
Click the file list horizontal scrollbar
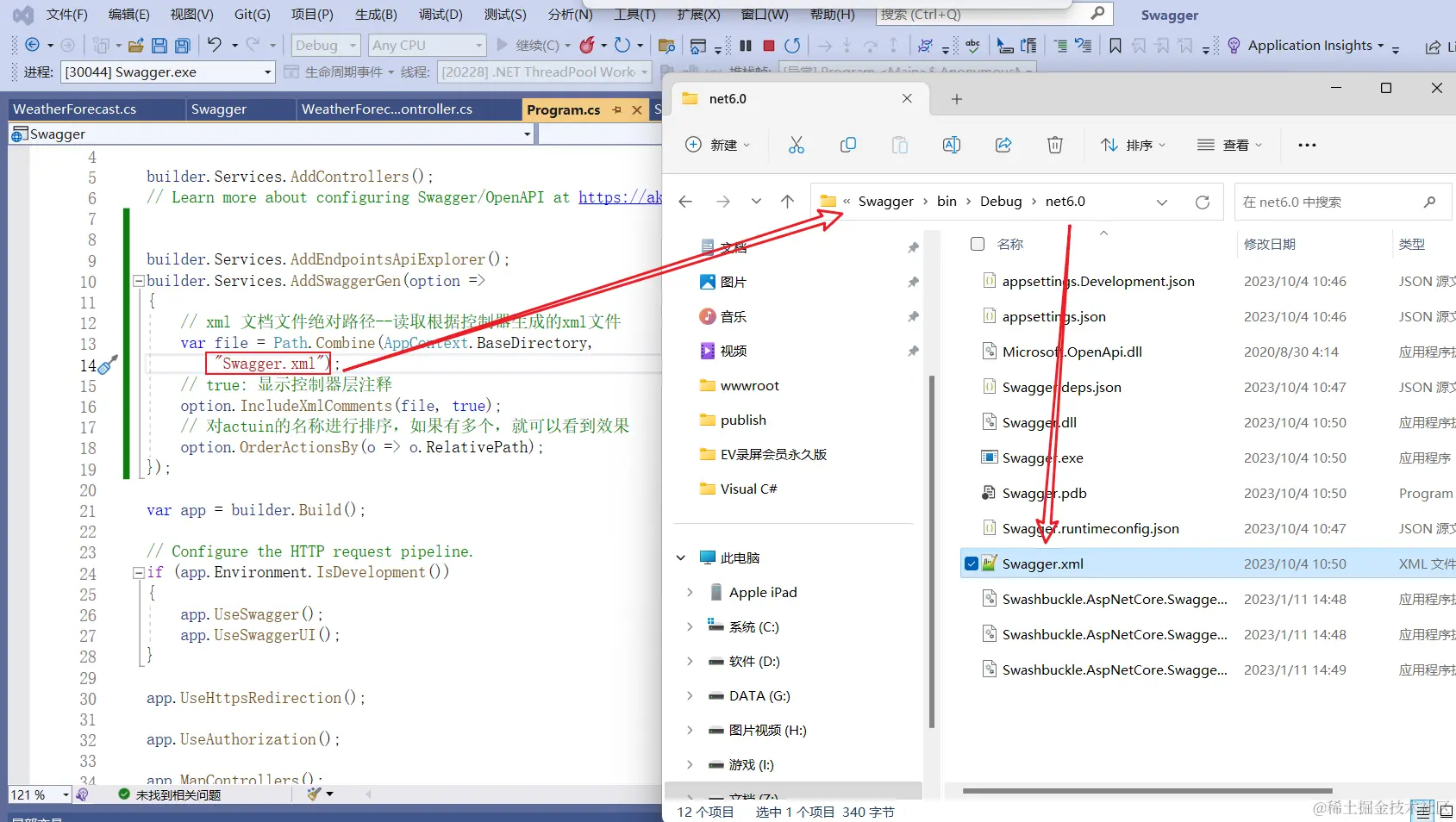coord(1147,790)
